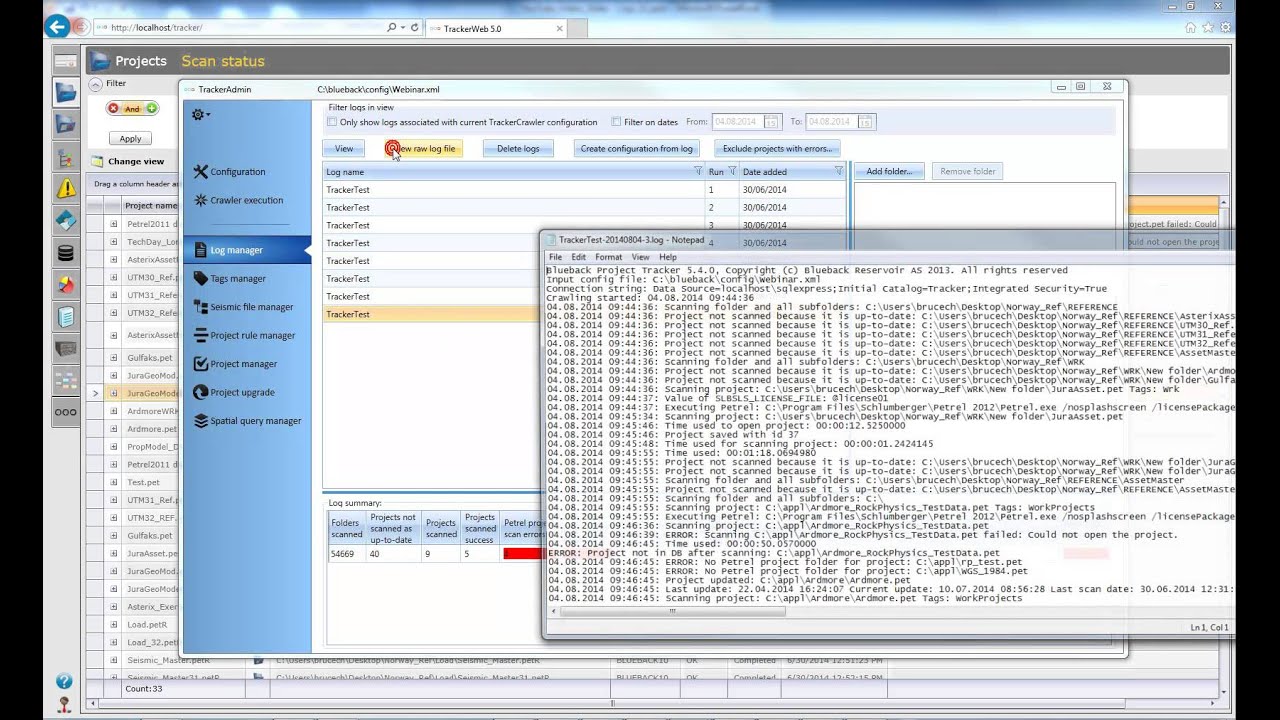Click the blue help question mark icon
Screen dimensions: 1280x720
point(64,682)
